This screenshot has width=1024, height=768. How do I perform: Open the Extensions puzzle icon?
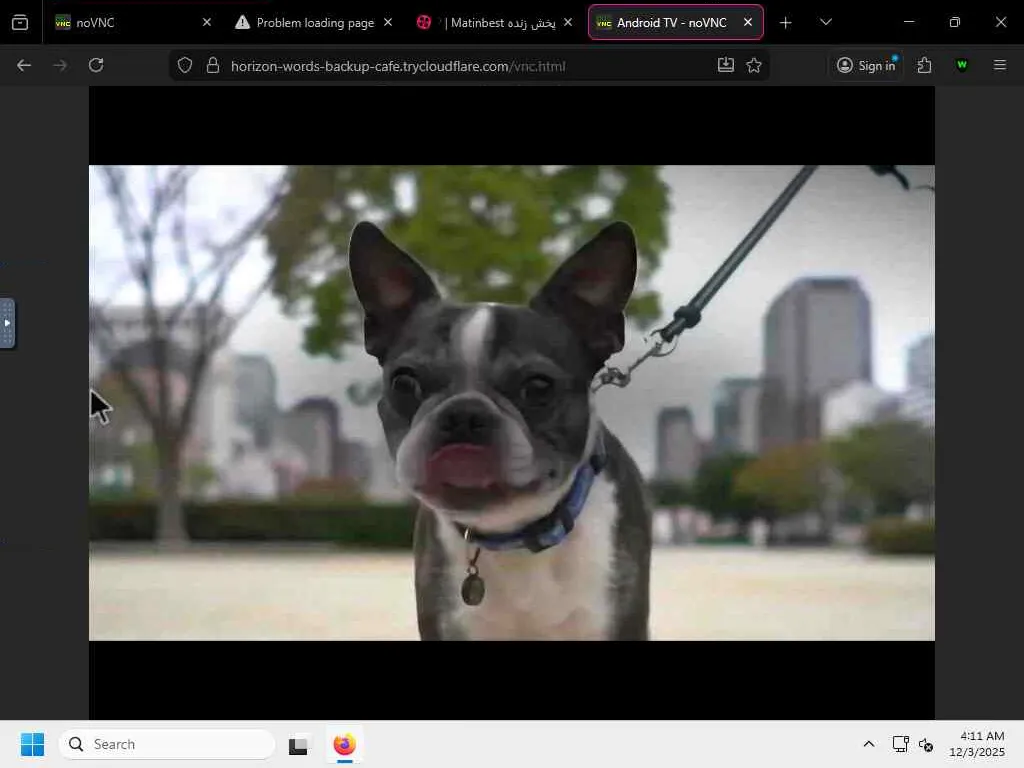924,65
